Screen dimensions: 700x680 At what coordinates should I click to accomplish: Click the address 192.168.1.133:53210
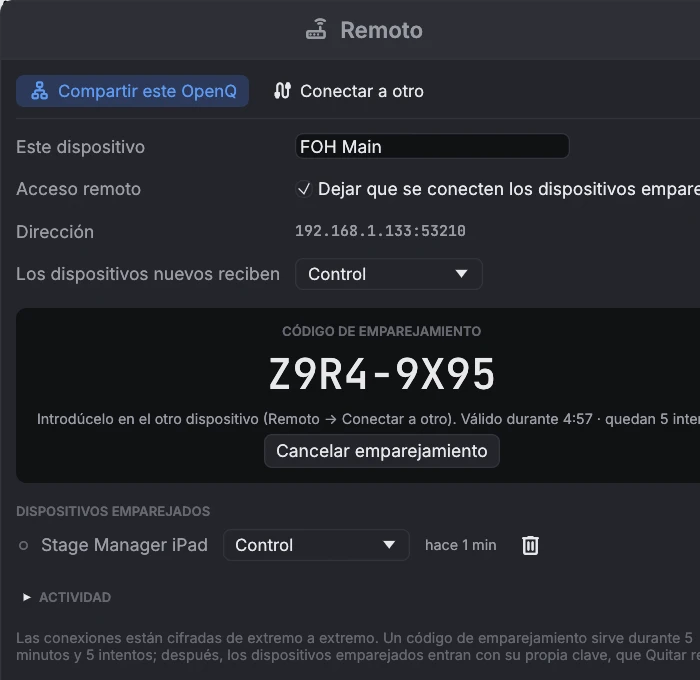(380, 231)
